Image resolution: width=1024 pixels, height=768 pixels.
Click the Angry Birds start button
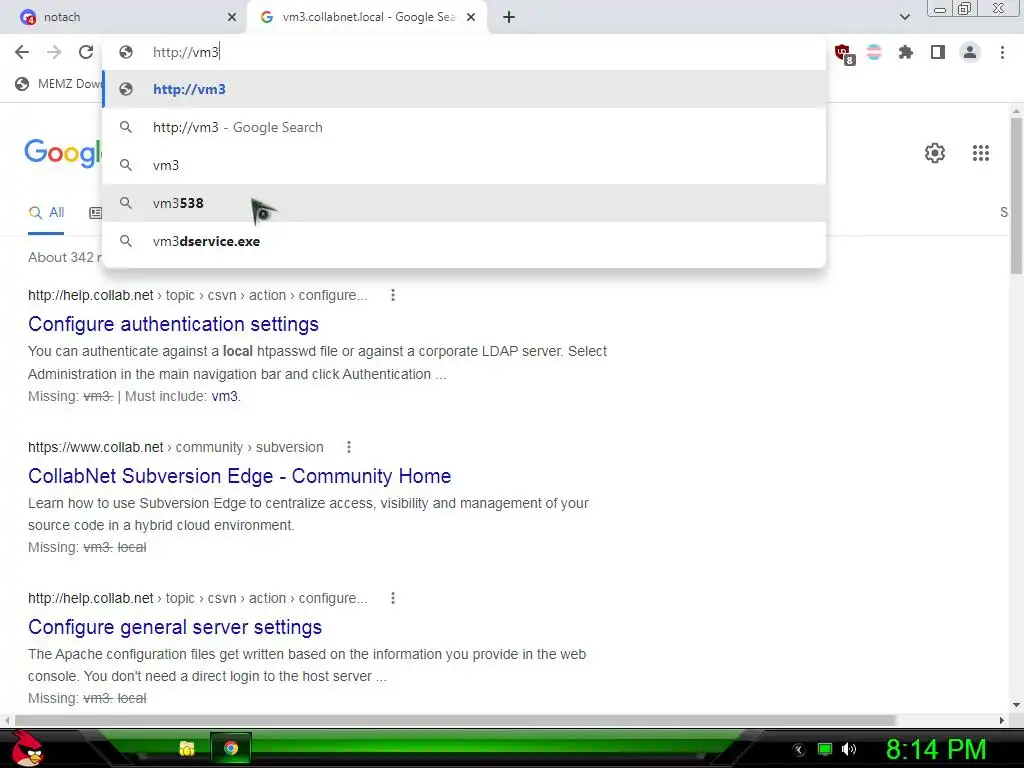click(x=27, y=748)
